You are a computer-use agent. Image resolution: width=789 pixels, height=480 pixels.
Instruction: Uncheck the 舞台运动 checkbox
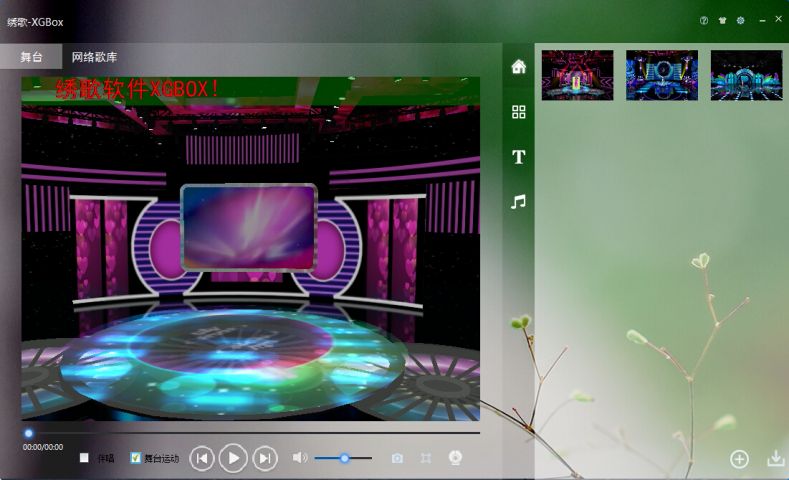click(136, 458)
